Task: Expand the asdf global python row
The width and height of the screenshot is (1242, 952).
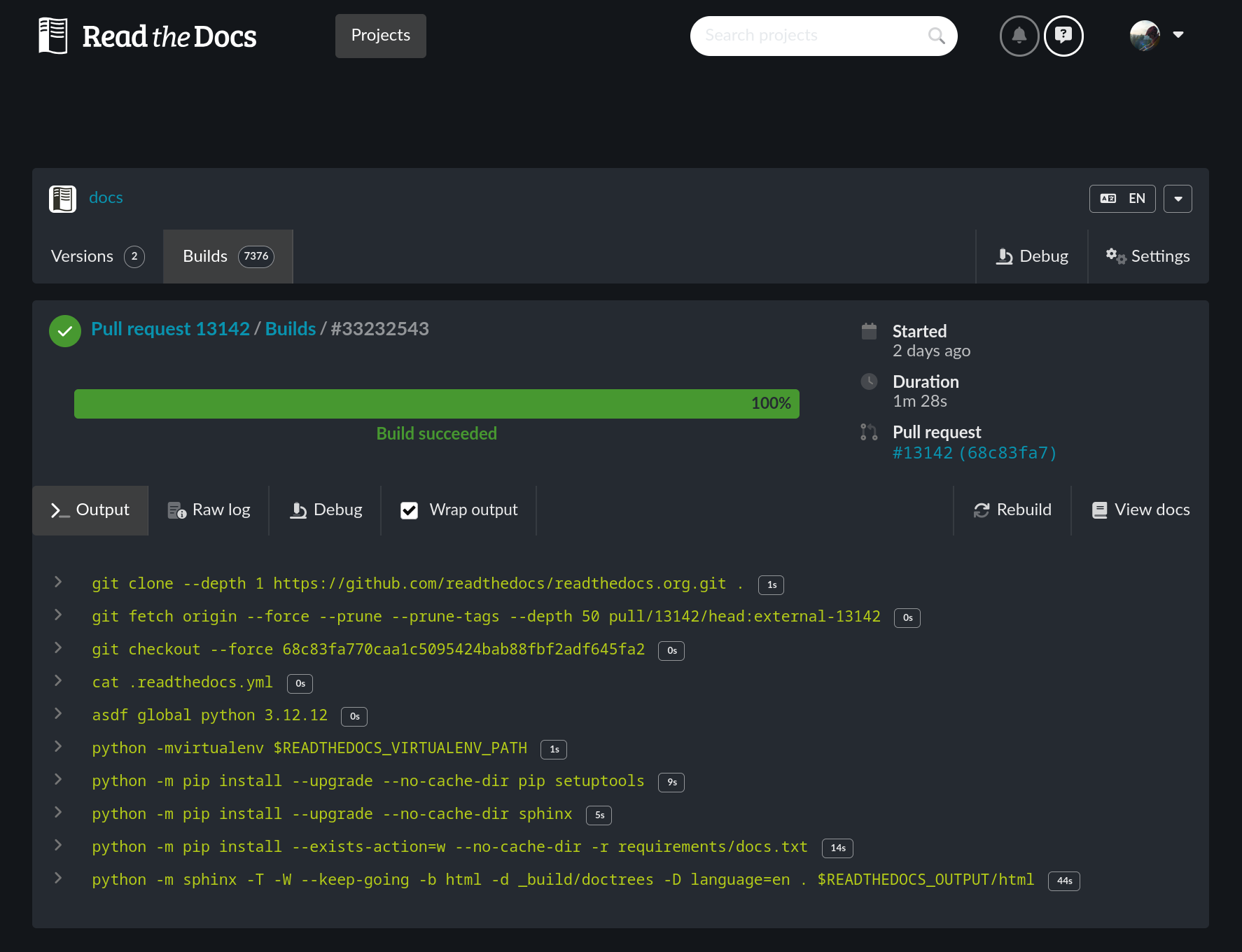Action: (x=58, y=713)
